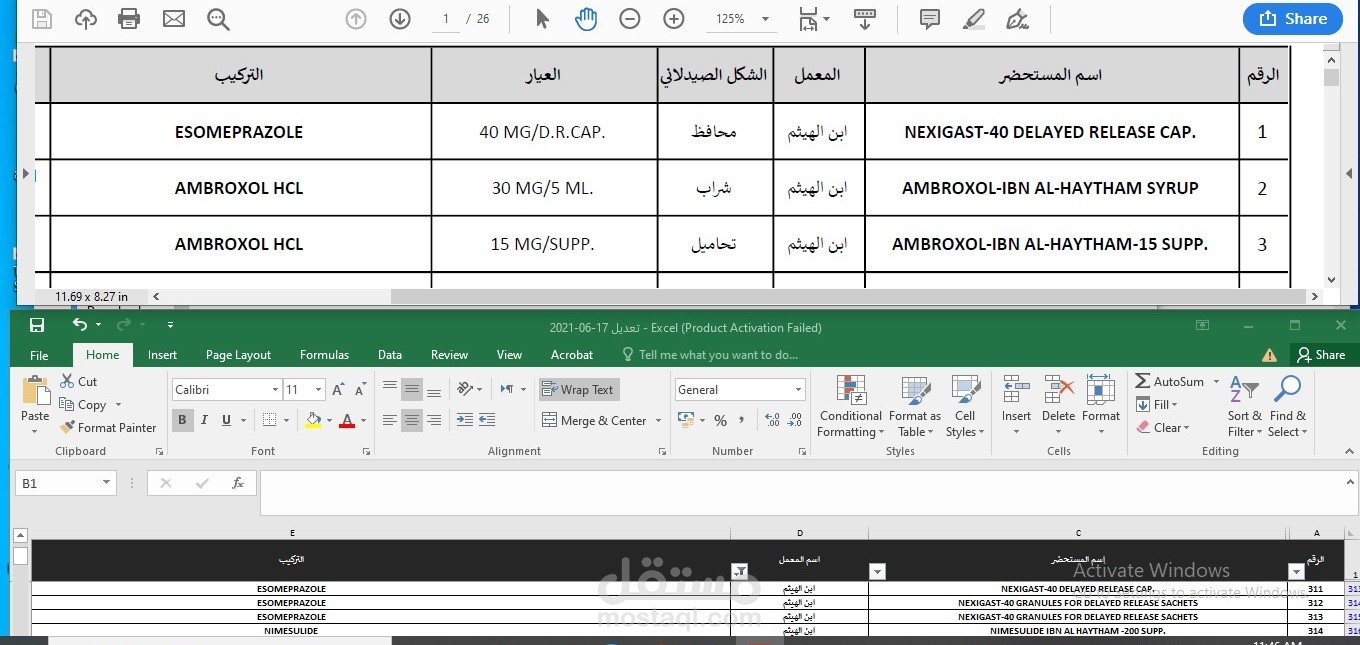Open the File menu in Excel
Viewport: 1360px width, 645px height.
click(x=39, y=355)
